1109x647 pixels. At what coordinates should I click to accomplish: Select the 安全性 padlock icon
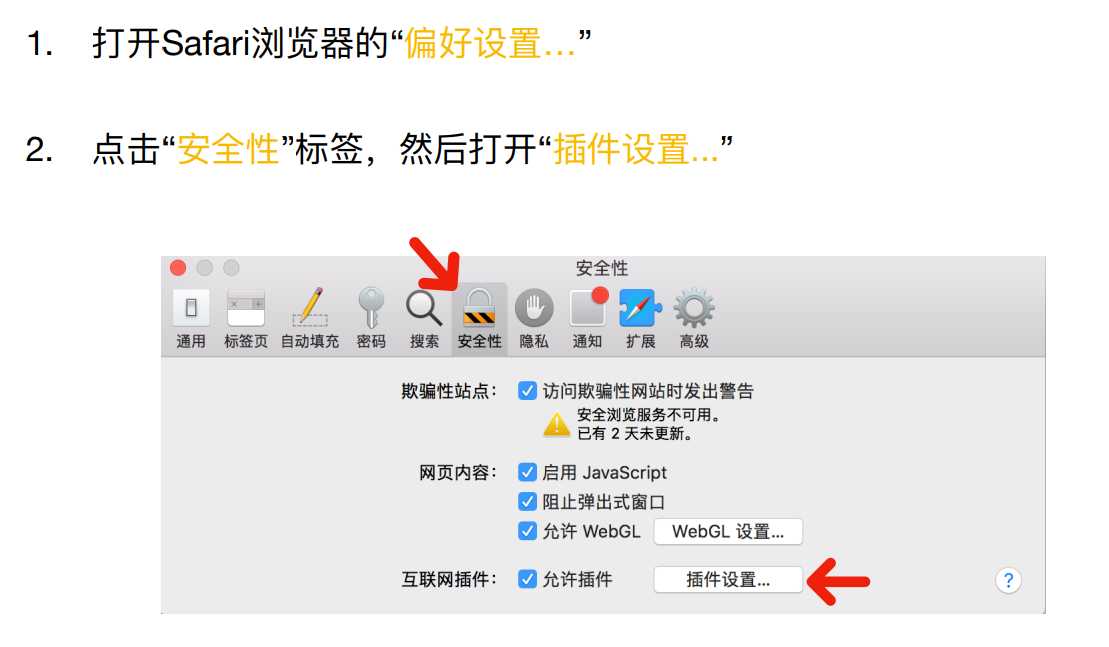[479, 308]
